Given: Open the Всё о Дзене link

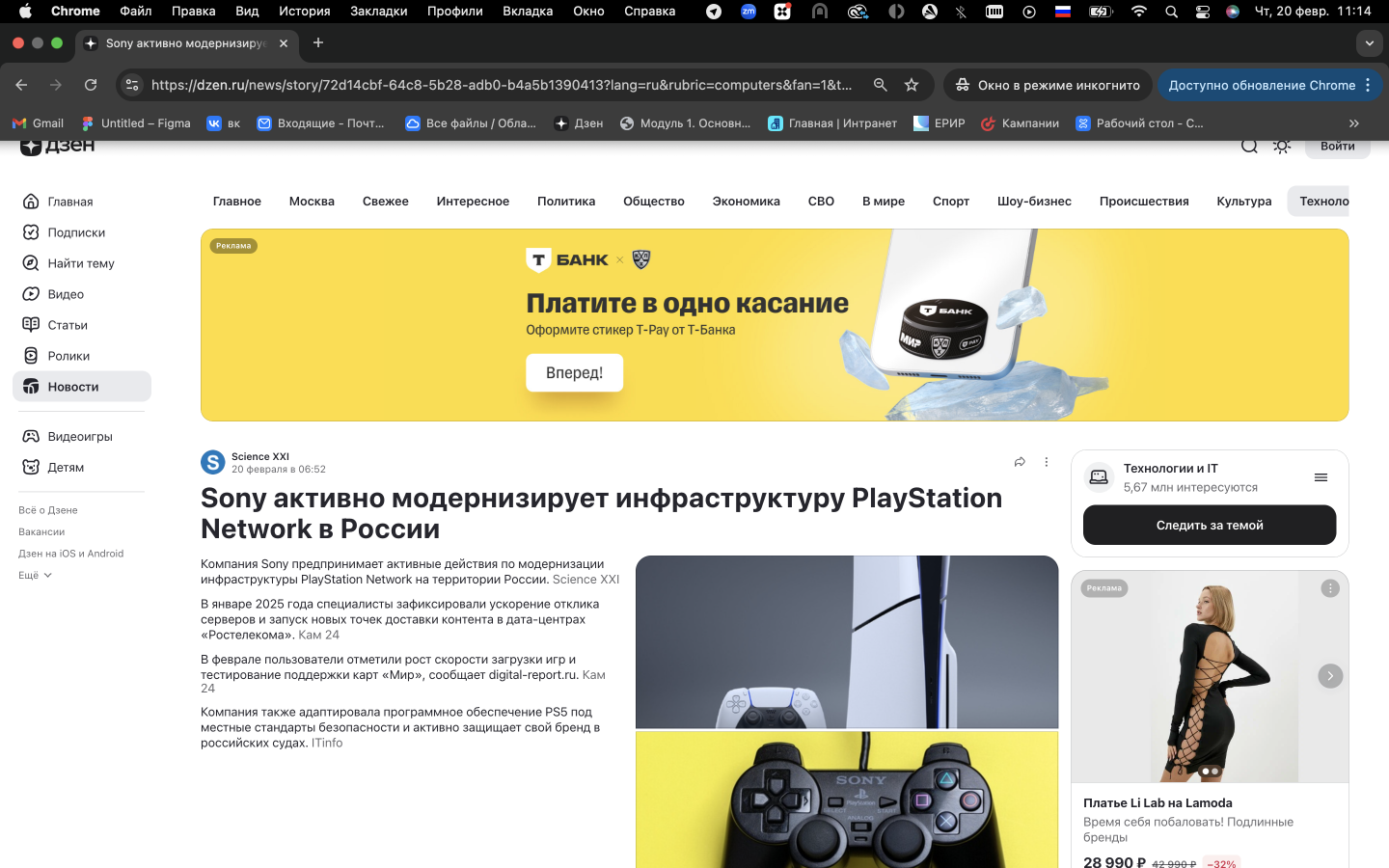Looking at the screenshot, I should tap(48, 510).
